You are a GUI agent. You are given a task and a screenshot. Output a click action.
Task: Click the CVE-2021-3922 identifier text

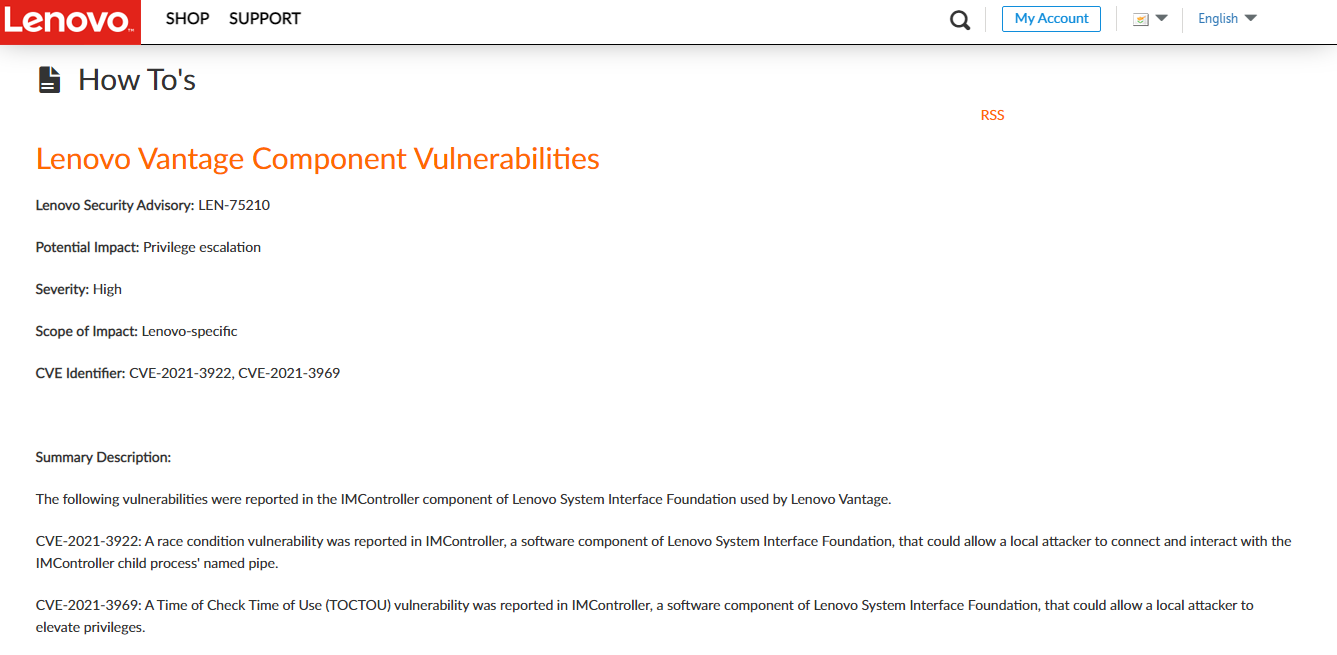(181, 373)
